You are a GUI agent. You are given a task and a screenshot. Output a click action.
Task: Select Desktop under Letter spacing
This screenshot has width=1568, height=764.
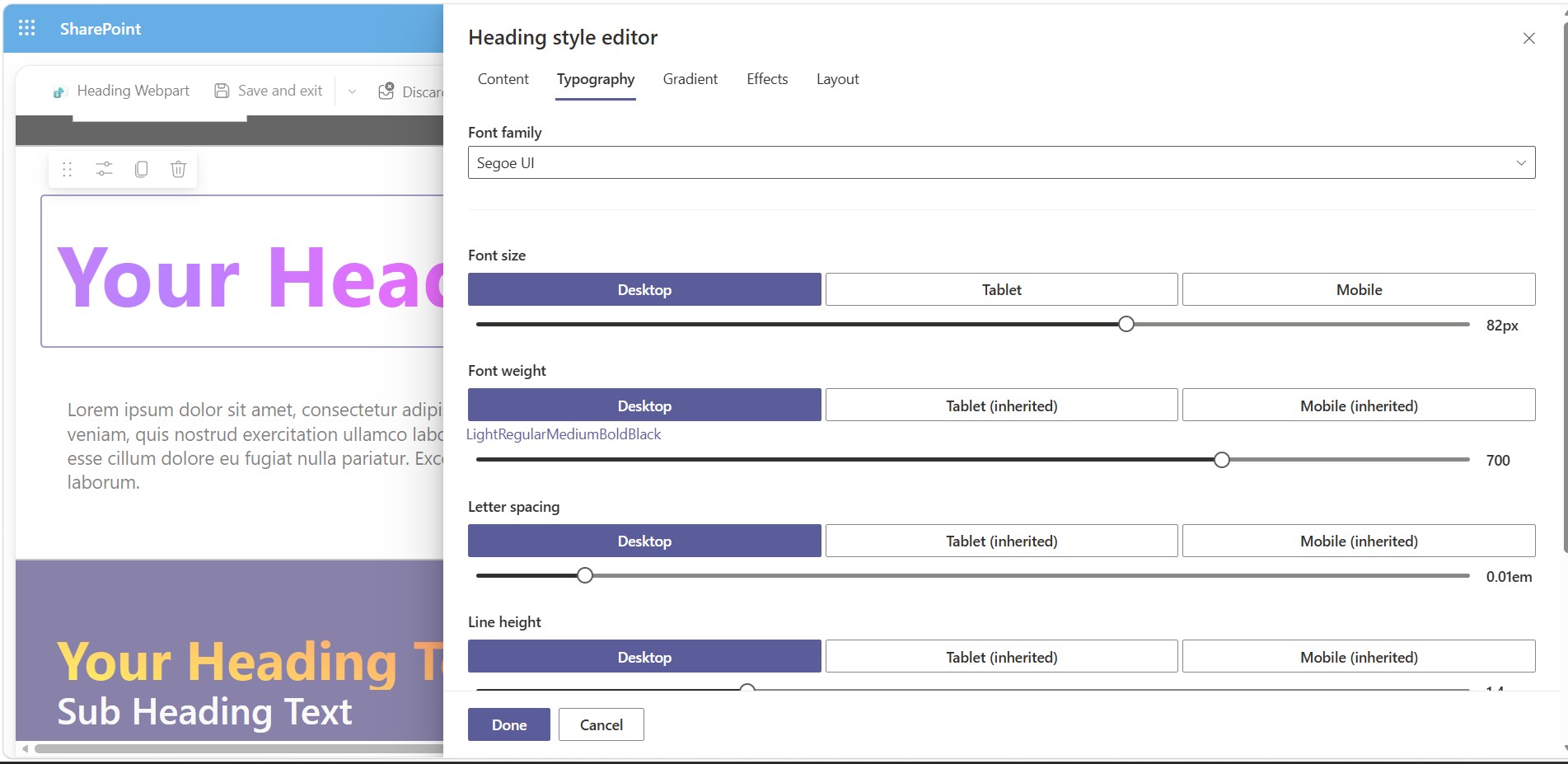click(x=644, y=541)
